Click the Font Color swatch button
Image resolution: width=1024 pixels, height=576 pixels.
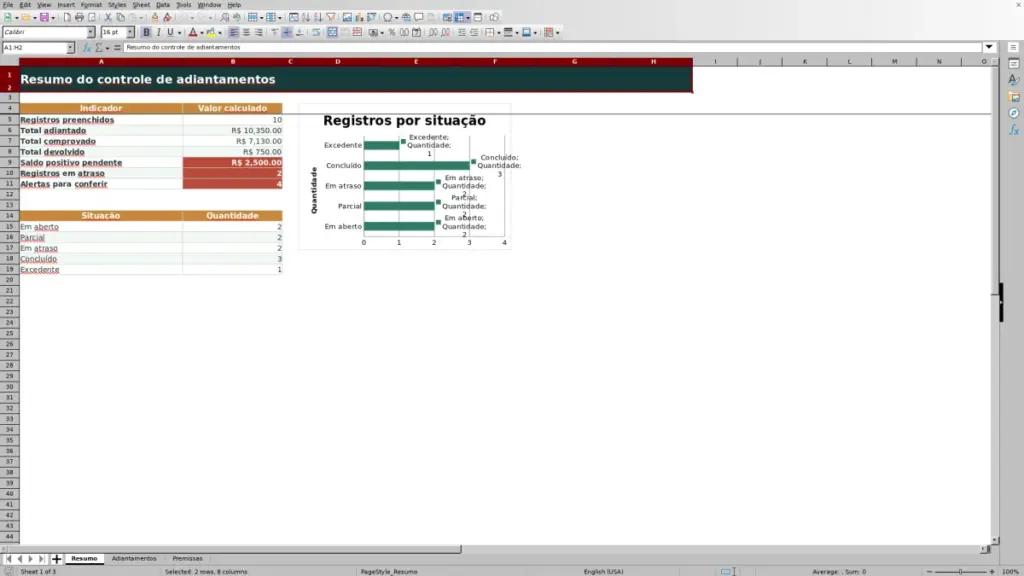point(193,33)
